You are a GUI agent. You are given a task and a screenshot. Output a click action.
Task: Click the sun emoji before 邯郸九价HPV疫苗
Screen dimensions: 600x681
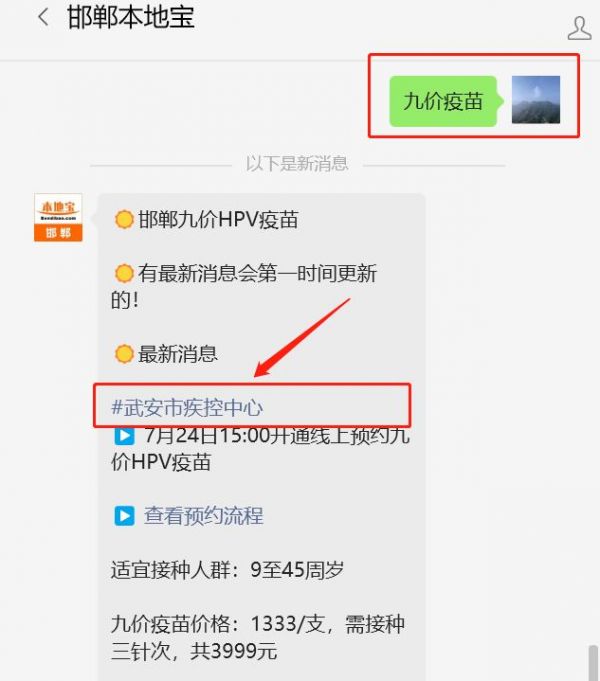pyautogui.click(x=124, y=219)
